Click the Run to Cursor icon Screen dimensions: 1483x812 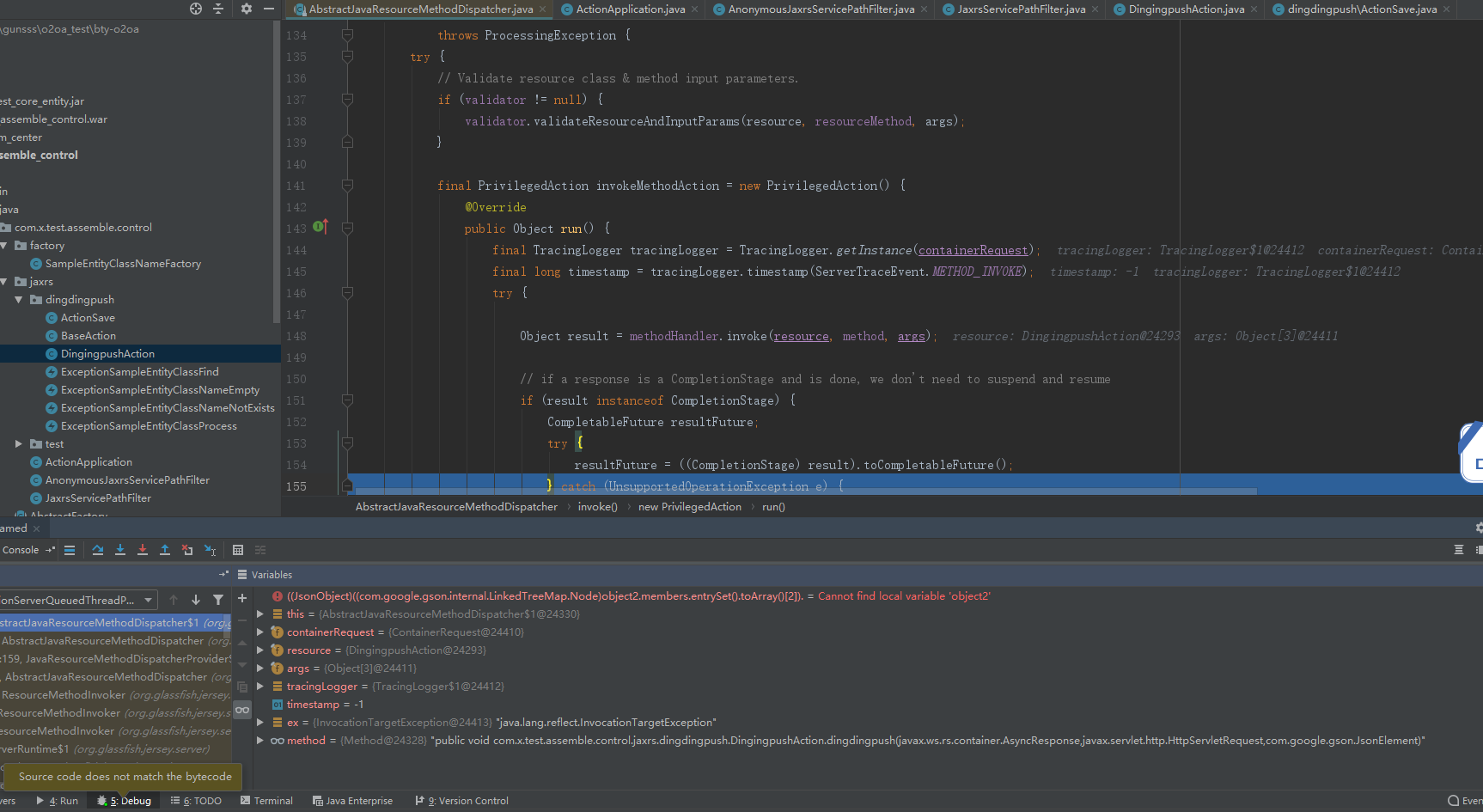(210, 550)
